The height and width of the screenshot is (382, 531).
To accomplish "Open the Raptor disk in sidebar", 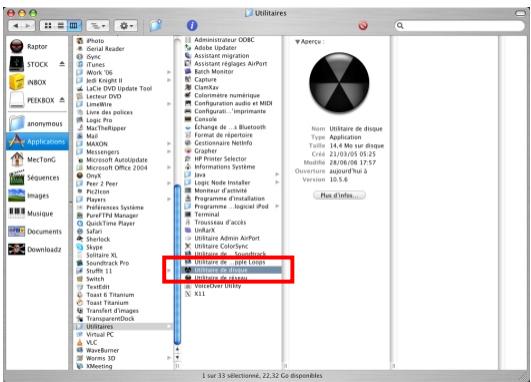I will click(x=37, y=46).
